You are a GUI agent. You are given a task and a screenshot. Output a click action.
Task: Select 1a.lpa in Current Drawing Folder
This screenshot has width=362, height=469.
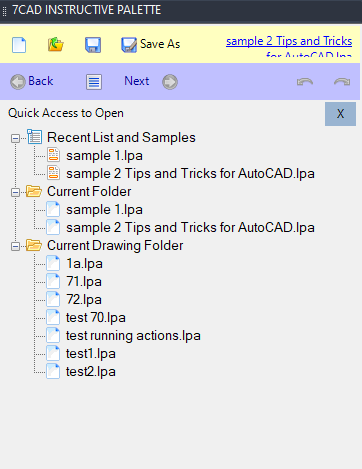[x=84, y=264]
